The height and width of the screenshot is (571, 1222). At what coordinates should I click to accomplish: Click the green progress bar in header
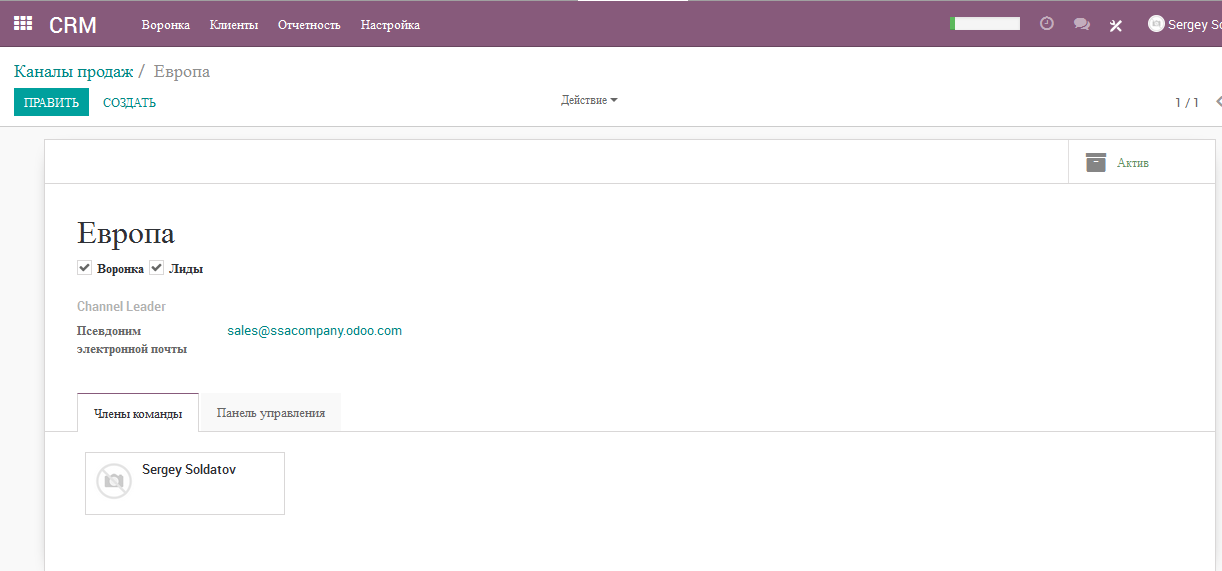click(x=985, y=23)
